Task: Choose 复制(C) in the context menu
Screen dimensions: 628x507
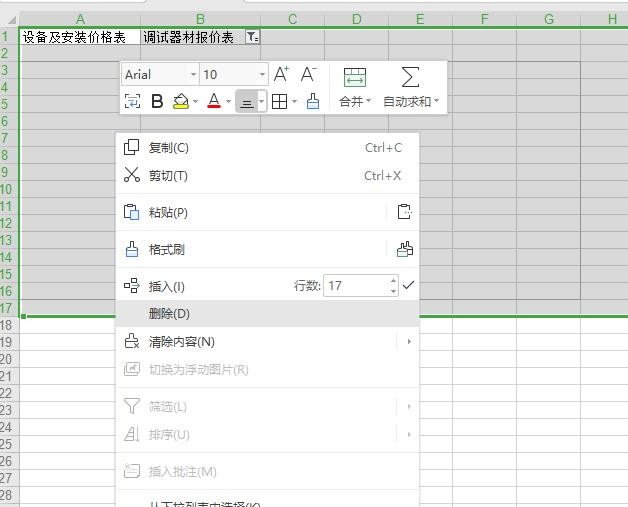Action: pos(168,148)
